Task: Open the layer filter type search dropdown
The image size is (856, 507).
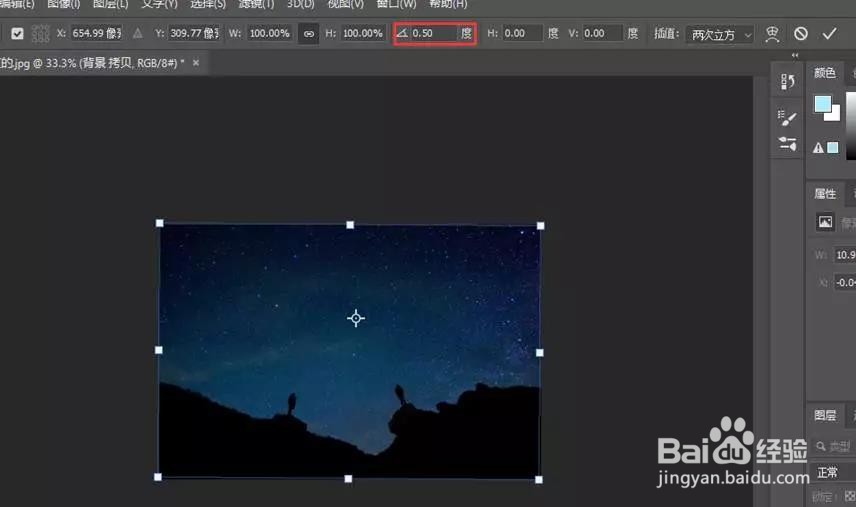Action: (833, 447)
